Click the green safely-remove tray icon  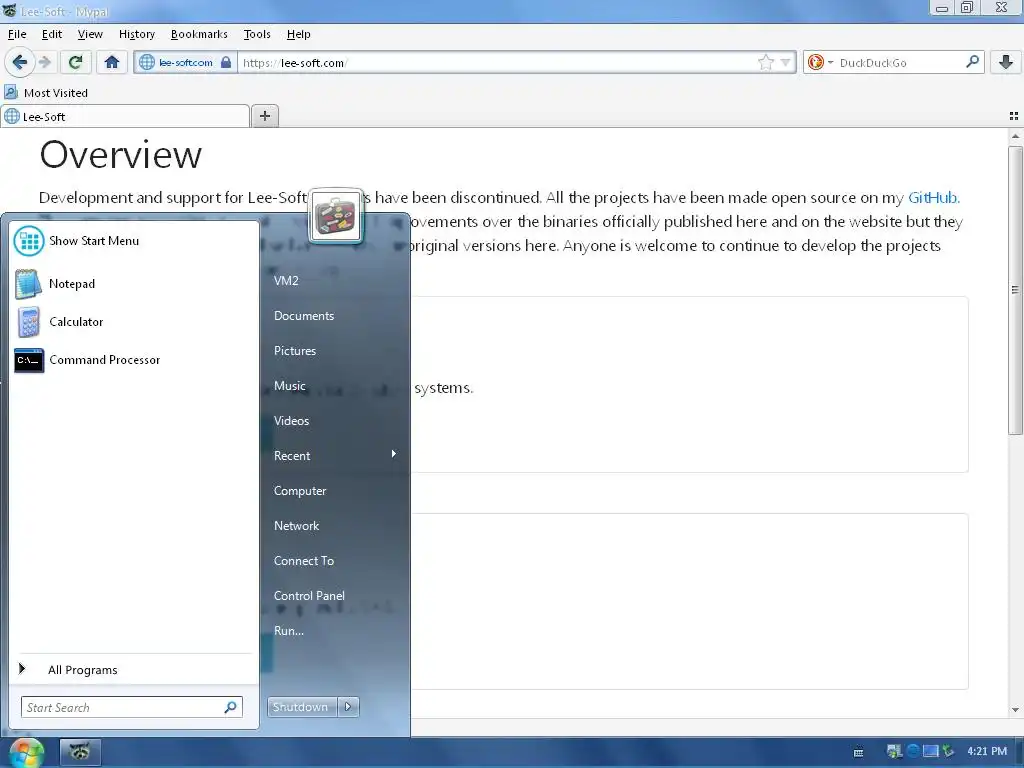pyautogui.click(x=948, y=751)
